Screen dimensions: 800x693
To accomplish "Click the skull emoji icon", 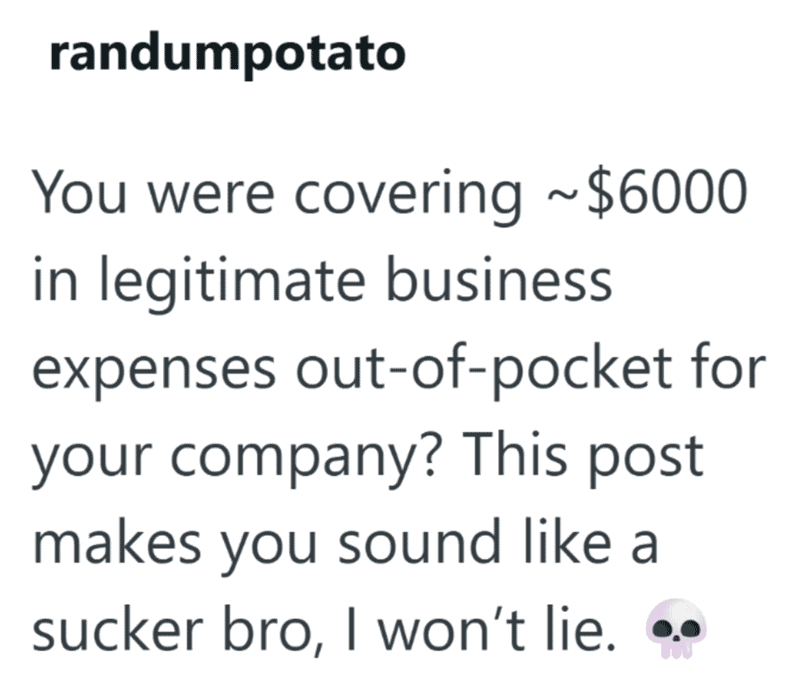I will pyautogui.click(x=676, y=629).
